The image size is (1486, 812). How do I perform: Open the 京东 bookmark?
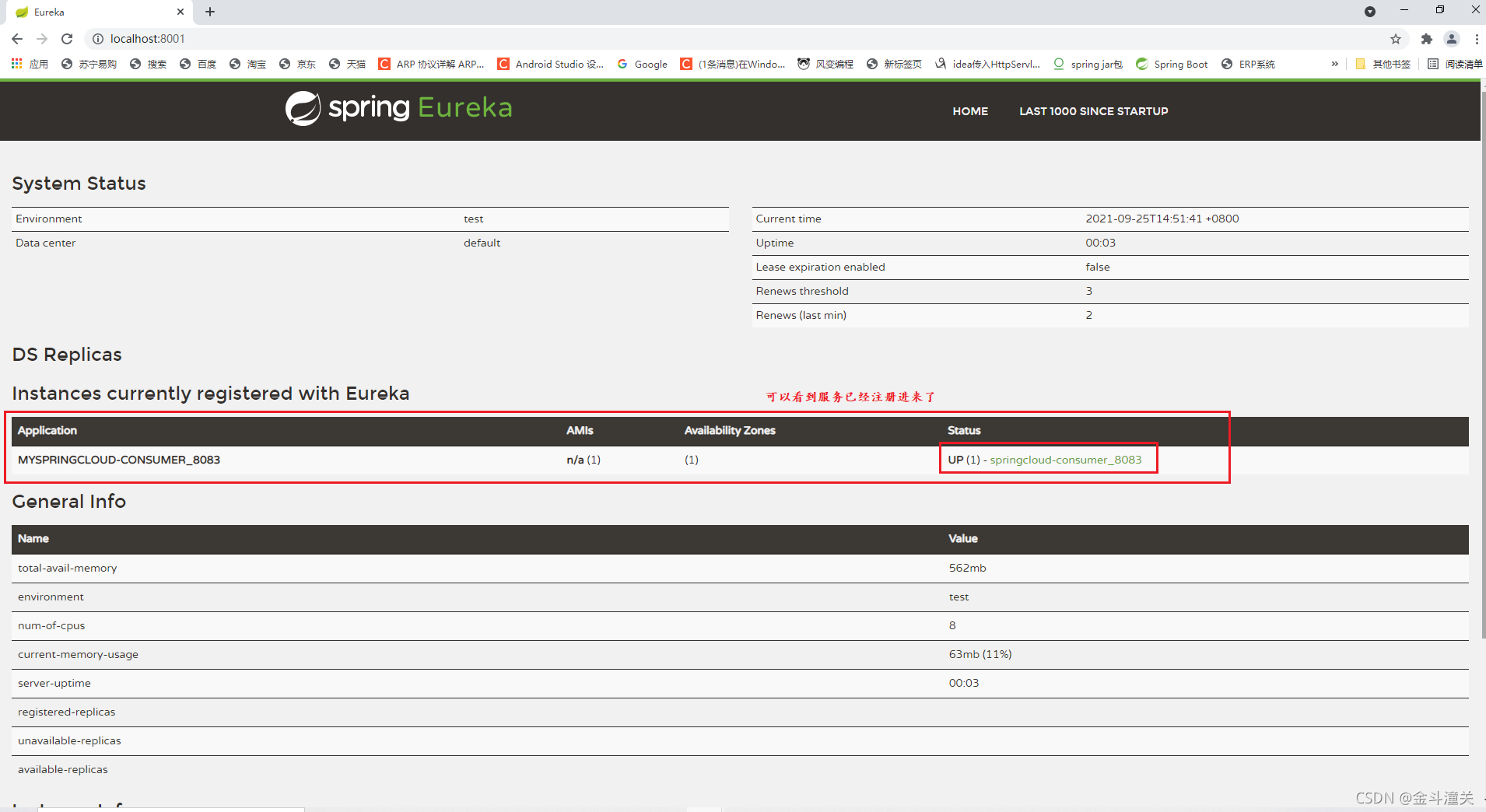pyautogui.click(x=297, y=64)
